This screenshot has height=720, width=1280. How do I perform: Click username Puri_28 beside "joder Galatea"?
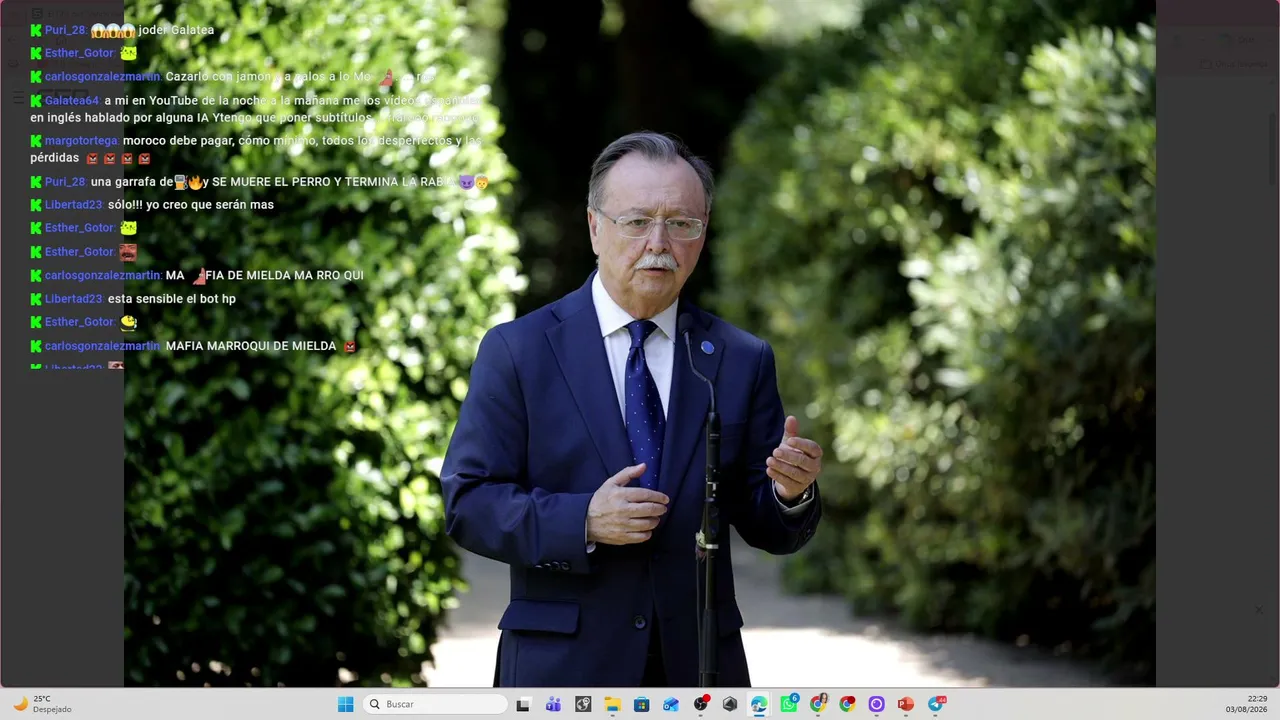pos(66,30)
